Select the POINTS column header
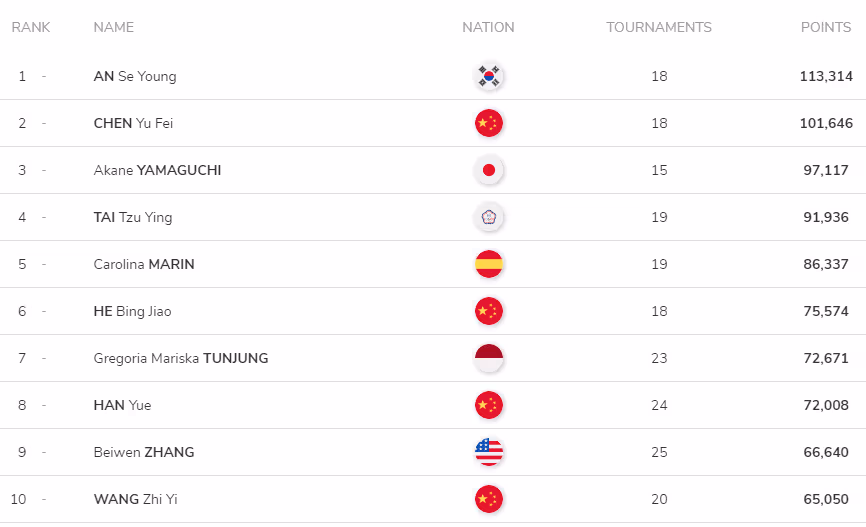The height and width of the screenshot is (527, 866). click(826, 27)
